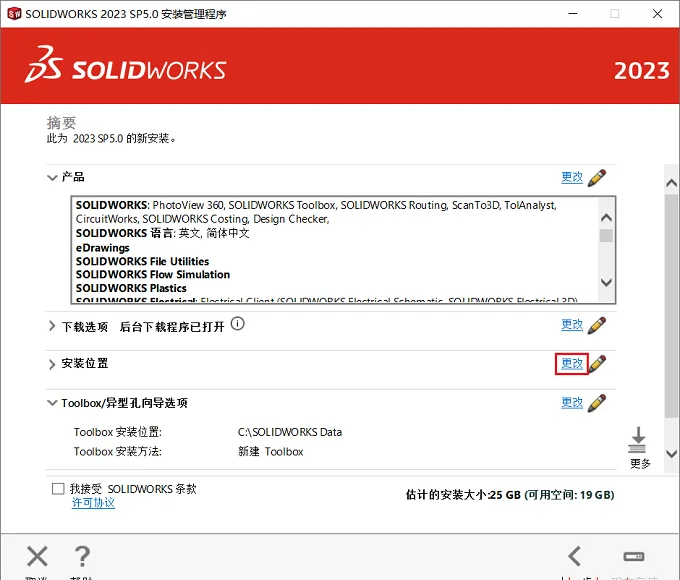The height and width of the screenshot is (580, 680).
Task: Open the 许可协议 license link
Action: (93, 503)
